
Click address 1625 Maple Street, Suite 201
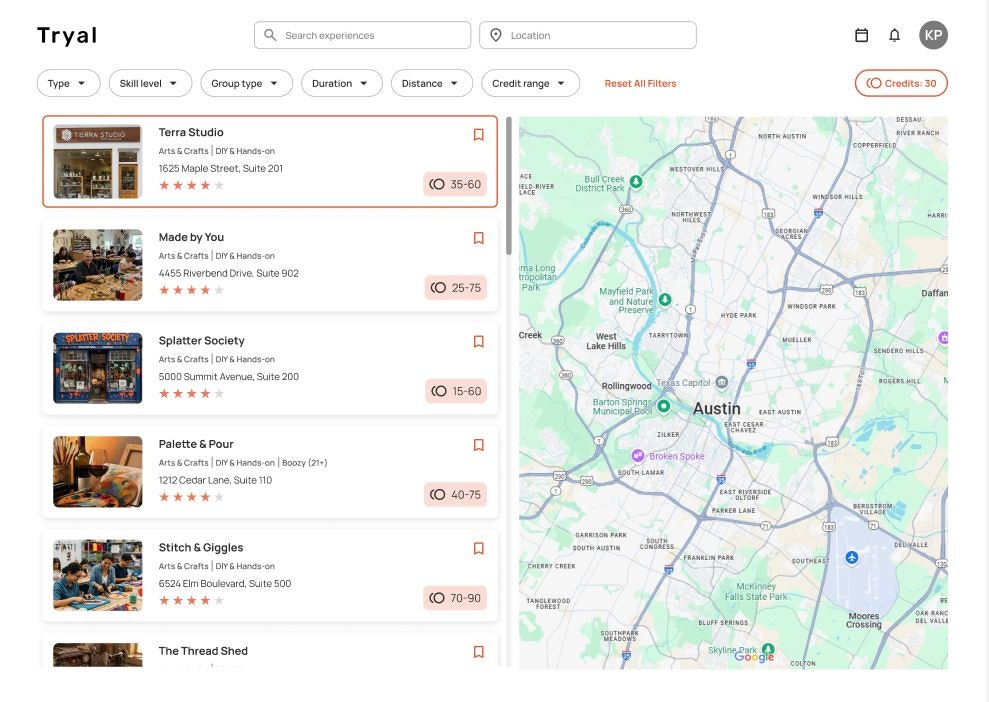(221, 168)
